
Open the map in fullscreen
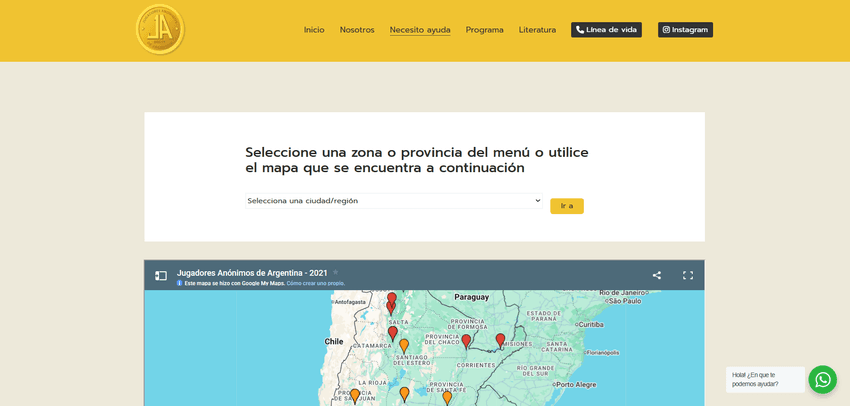coord(688,275)
